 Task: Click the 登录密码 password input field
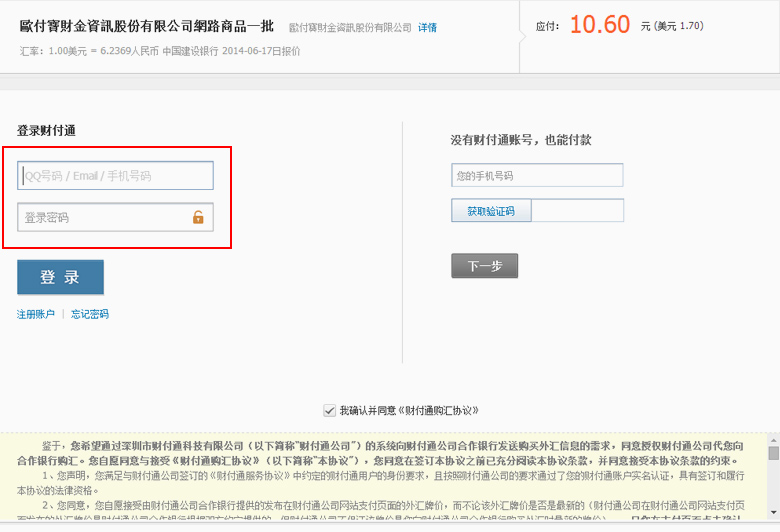[x=100, y=217]
